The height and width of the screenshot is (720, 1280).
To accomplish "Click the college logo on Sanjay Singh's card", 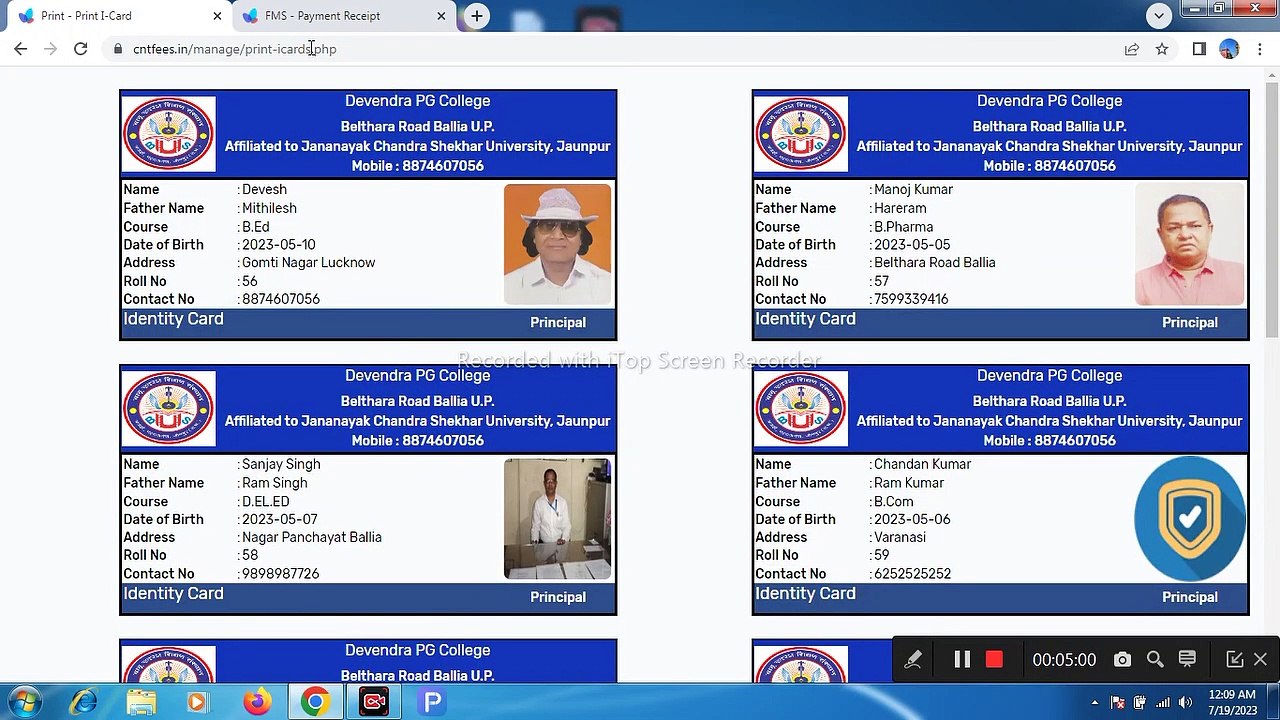I will [x=169, y=408].
